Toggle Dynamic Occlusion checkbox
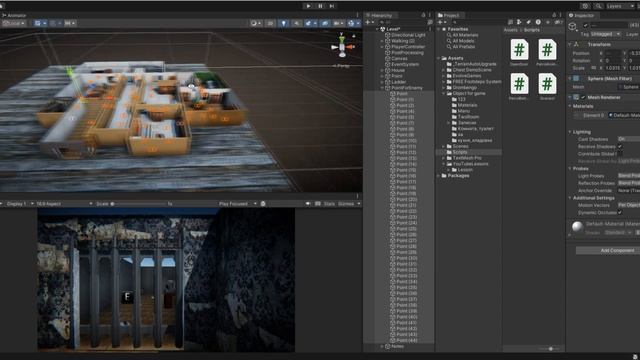This screenshot has height=360, width=640. click(x=620, y=213)
